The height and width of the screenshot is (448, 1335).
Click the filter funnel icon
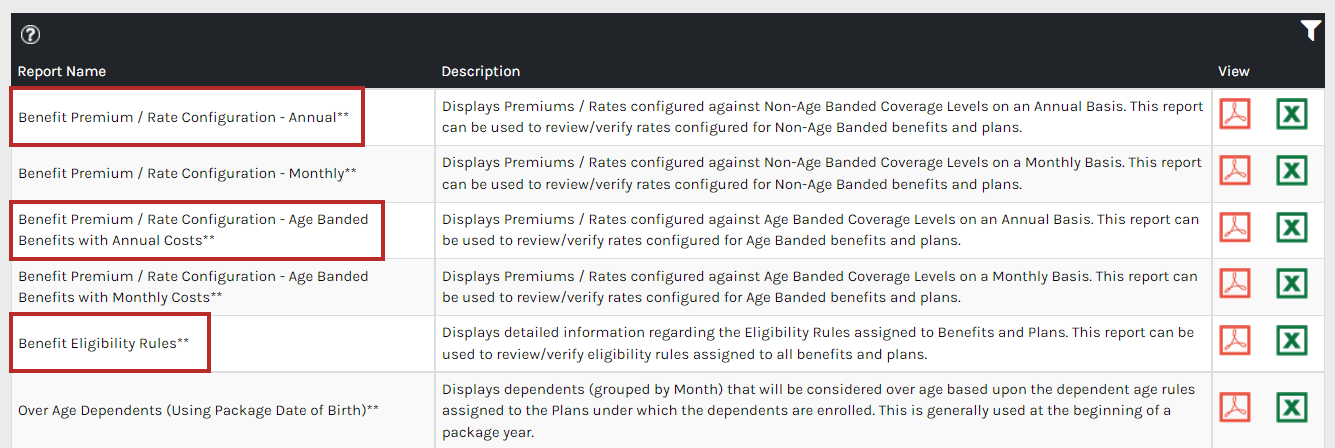pos(1311,31)
